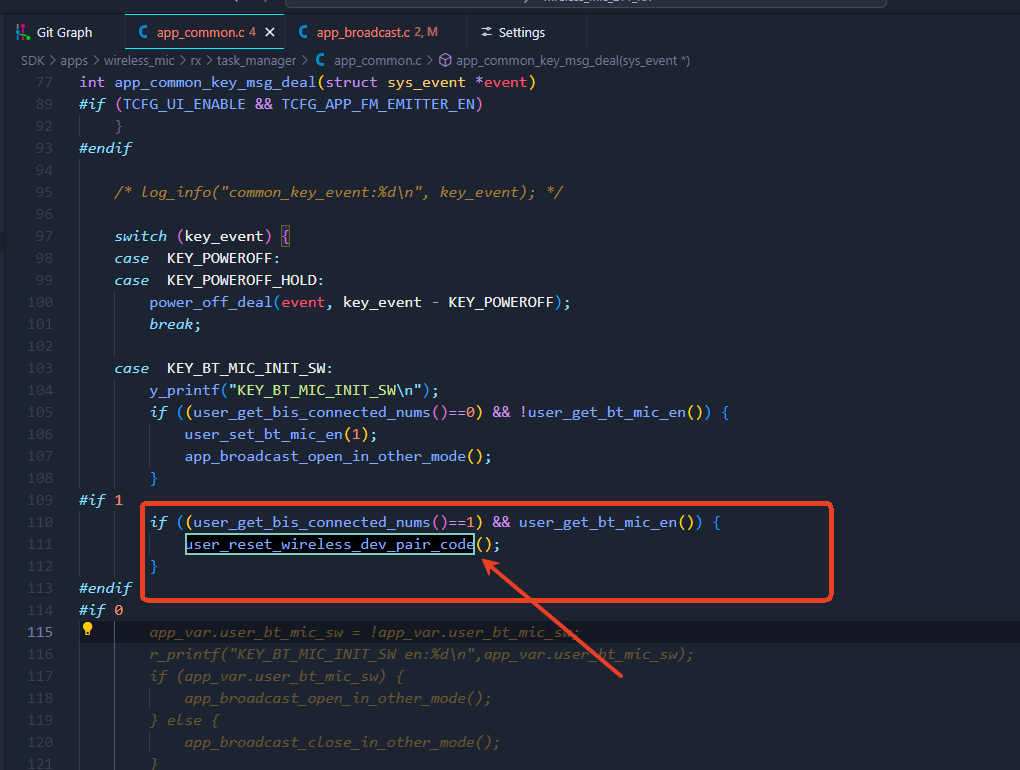This screenshot has height=770, width=1020.
Task: Click the #endif directive on line 113
Action: (x=105, y=588)
